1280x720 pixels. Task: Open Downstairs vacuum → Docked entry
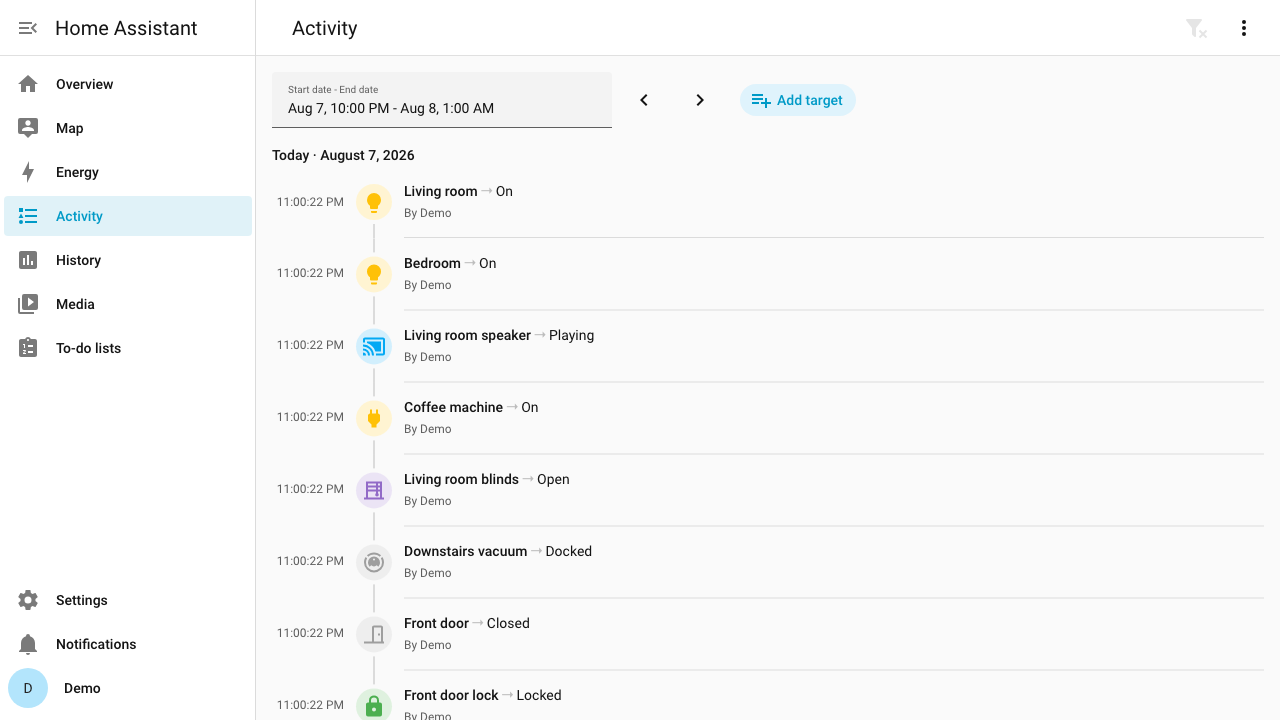[x=768, y=562]
